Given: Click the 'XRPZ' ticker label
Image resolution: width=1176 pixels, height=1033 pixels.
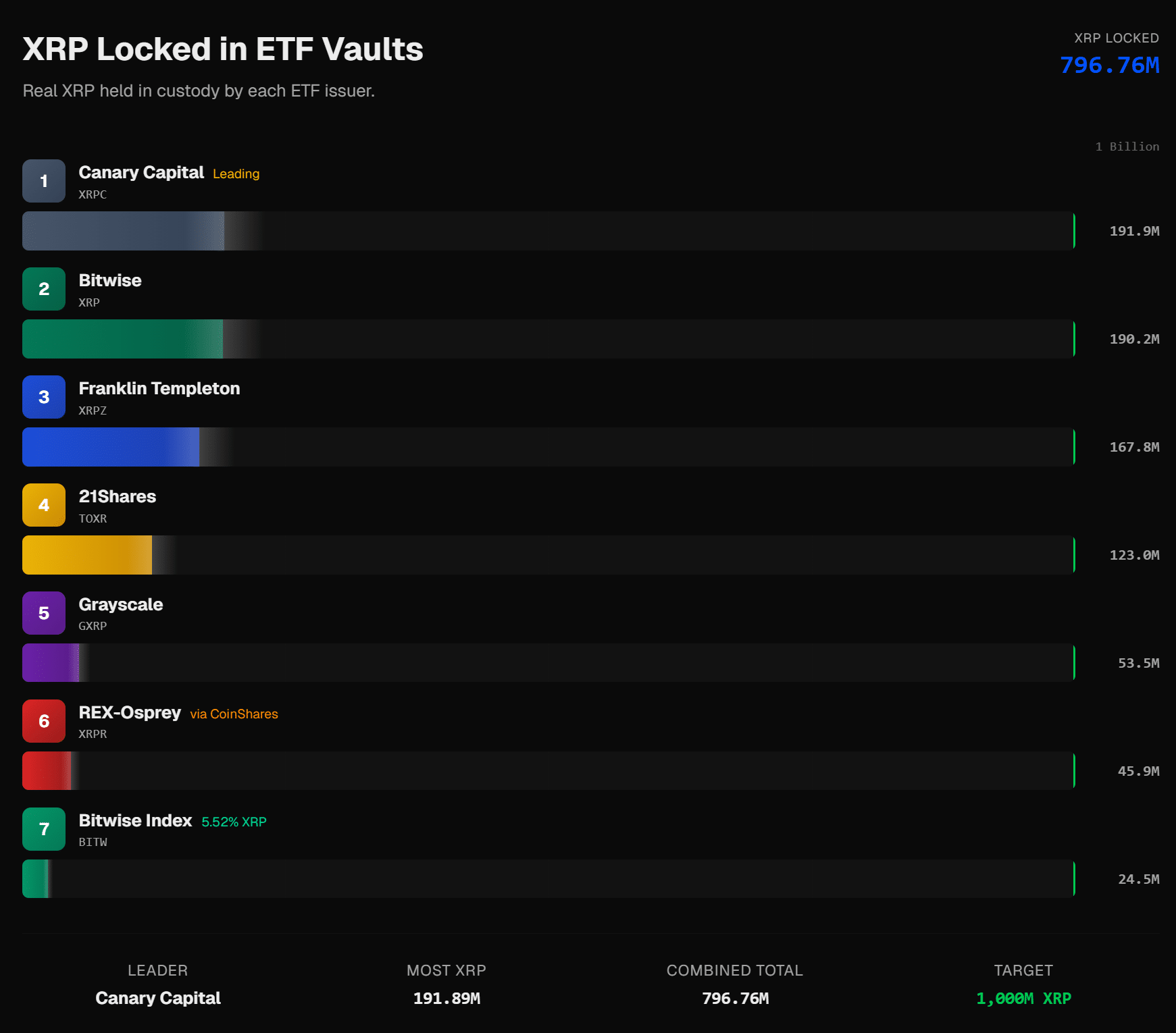Looking at the screenshot, I should coord(93,410).
